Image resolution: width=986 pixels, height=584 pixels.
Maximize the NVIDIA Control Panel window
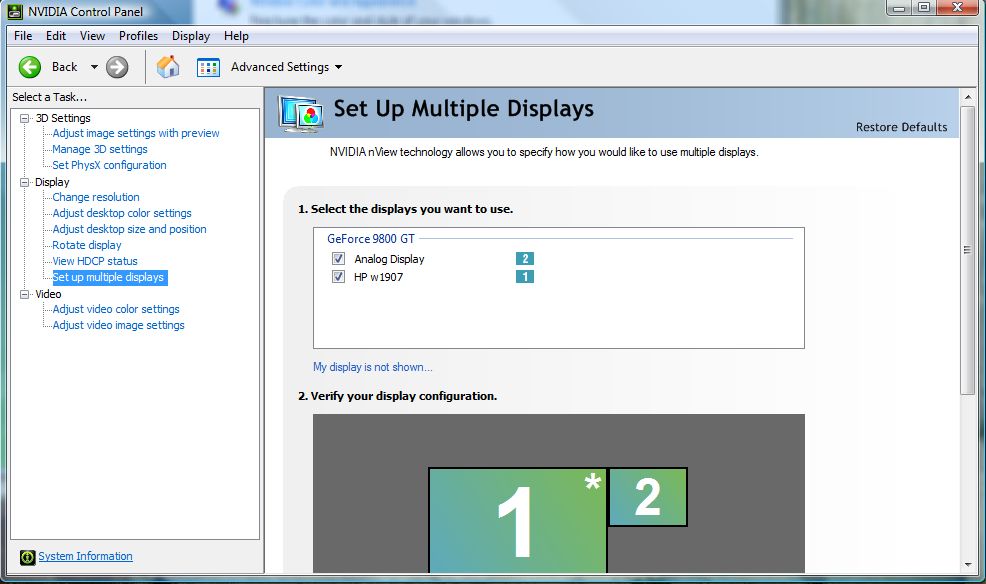pos(924,8)
